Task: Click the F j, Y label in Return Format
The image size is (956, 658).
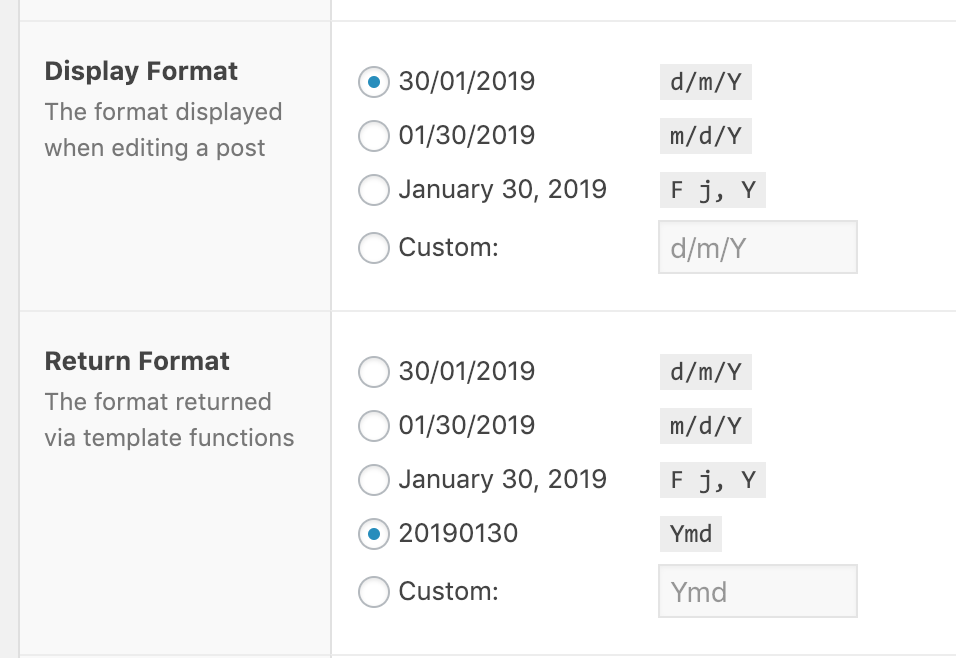Action: point(712,480)
